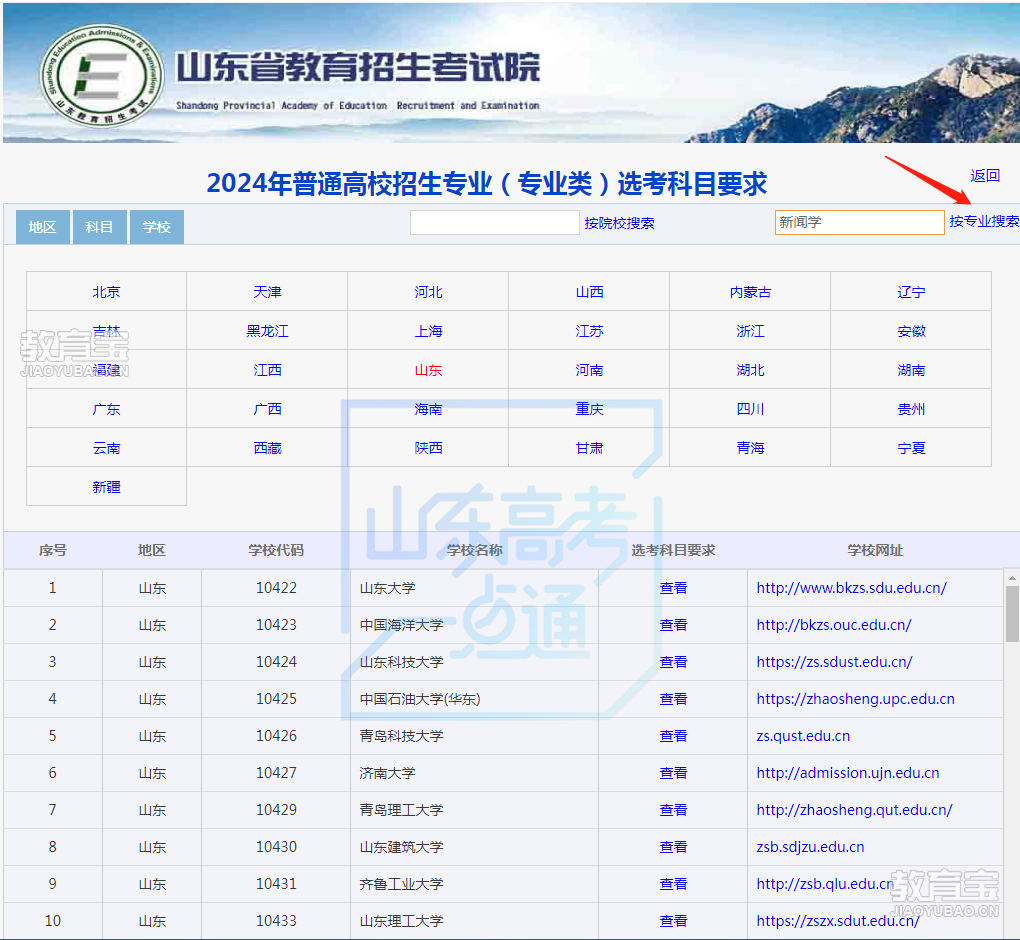Select 江苏 region

[589, 331]
